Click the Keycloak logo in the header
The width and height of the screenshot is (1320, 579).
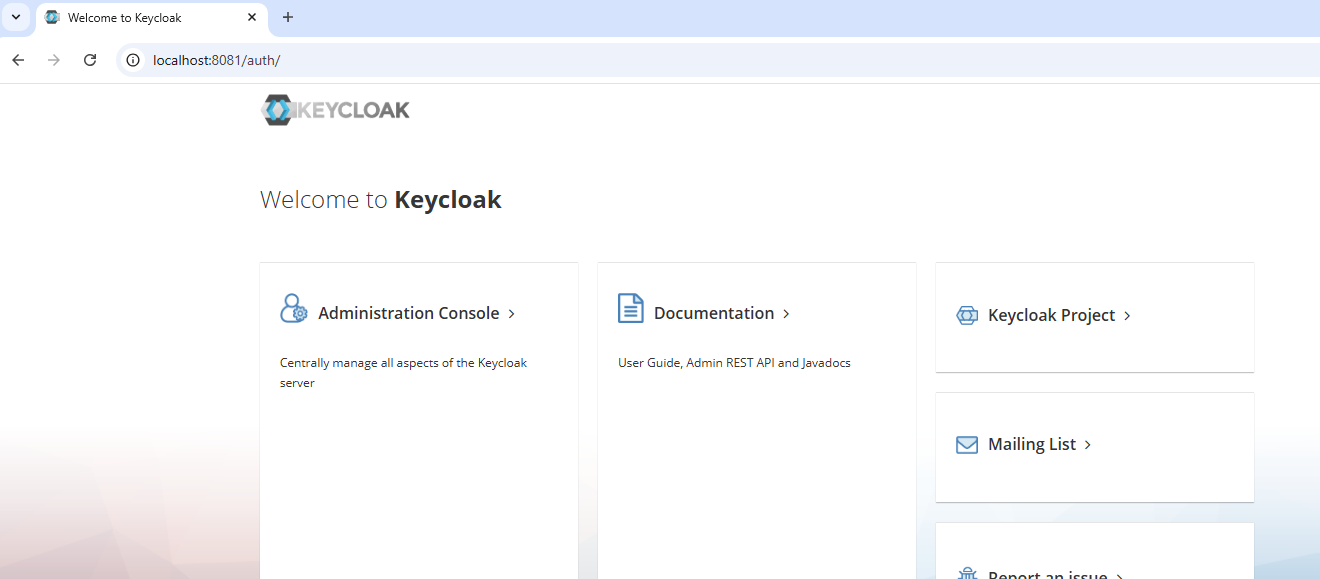(335, 110)
